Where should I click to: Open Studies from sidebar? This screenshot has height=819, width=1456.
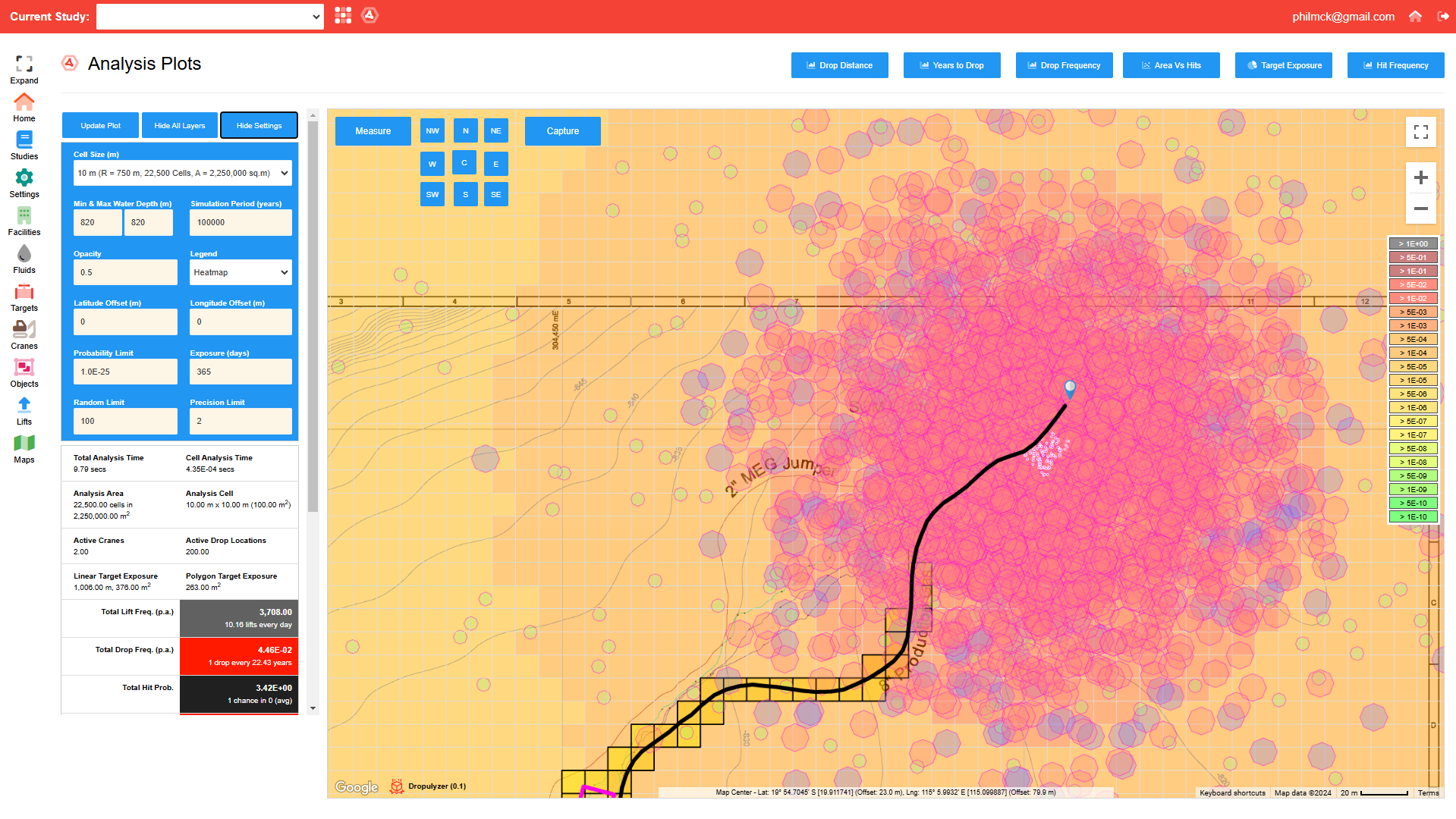(24, 146)
